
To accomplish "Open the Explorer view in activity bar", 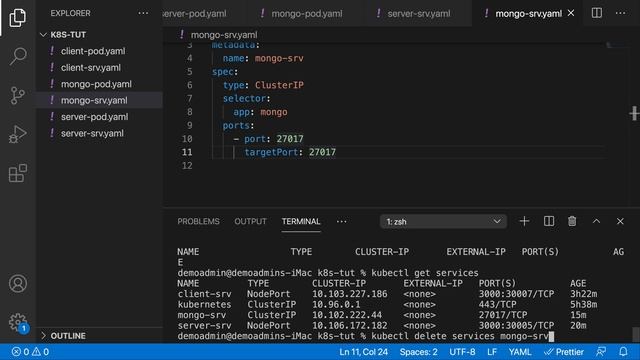I will click(18, 18).
